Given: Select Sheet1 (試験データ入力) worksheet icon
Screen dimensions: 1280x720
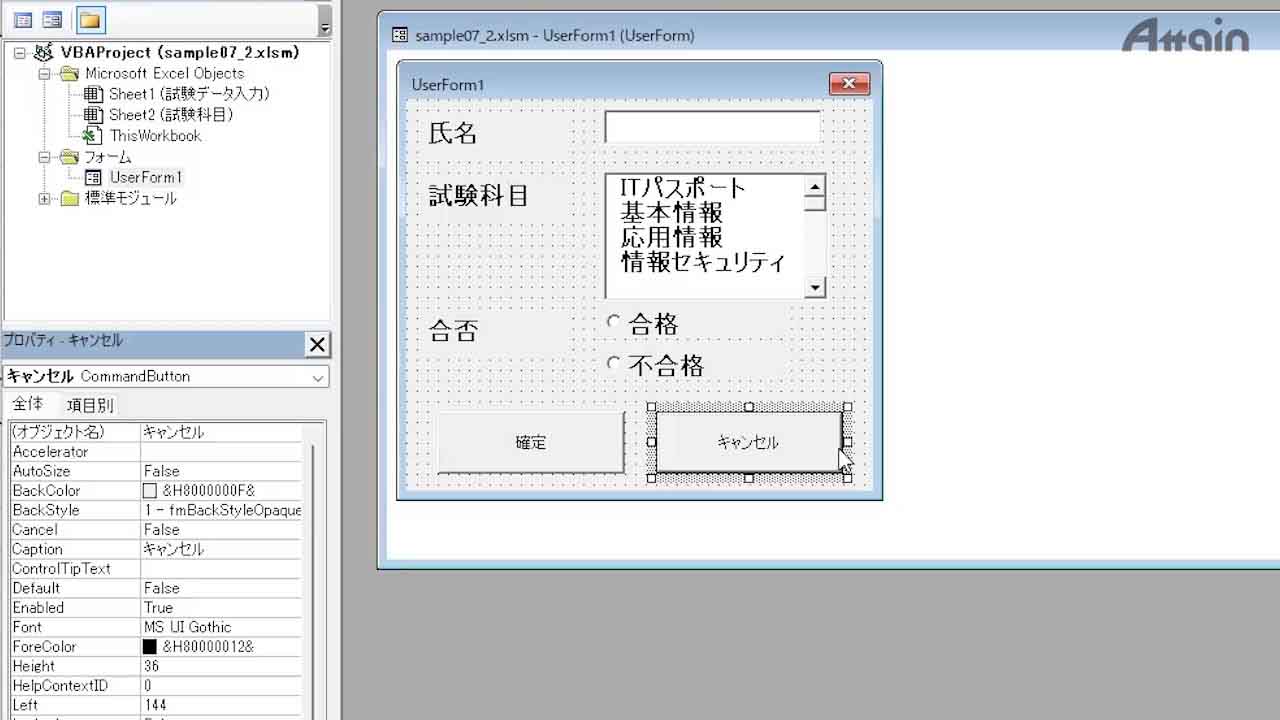Looking at the screenshot, I should [x=93, y=94].
